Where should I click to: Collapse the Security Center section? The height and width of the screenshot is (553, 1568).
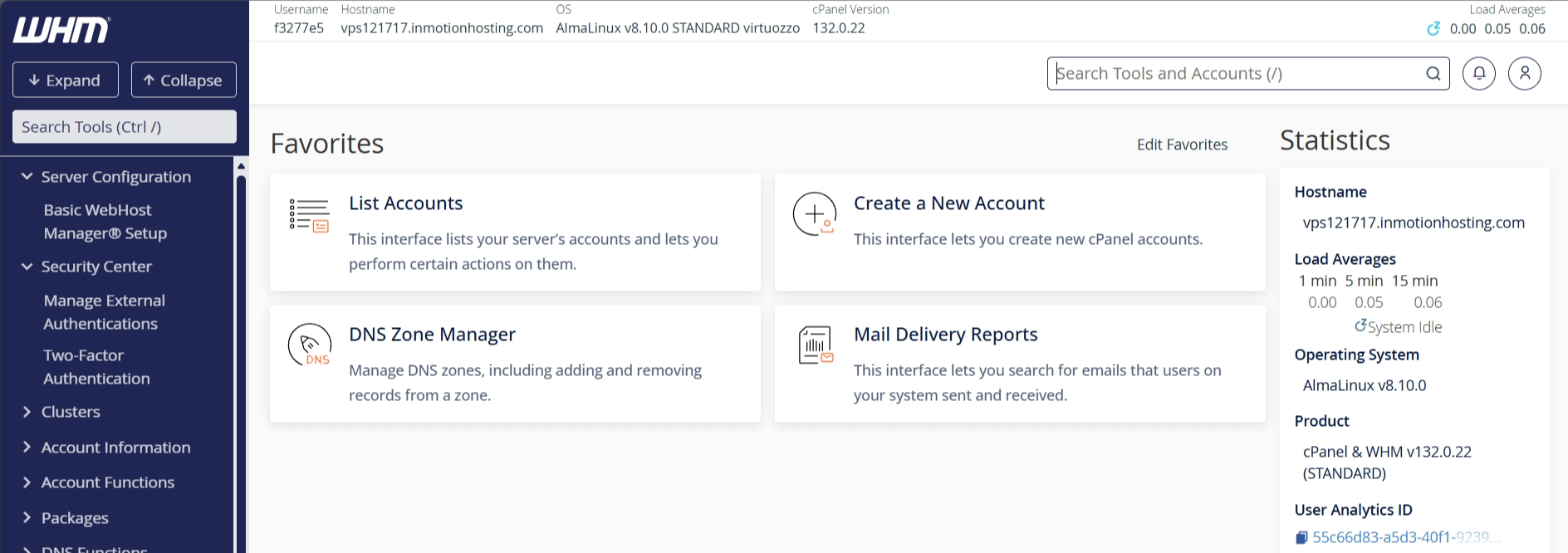point(27,267)
